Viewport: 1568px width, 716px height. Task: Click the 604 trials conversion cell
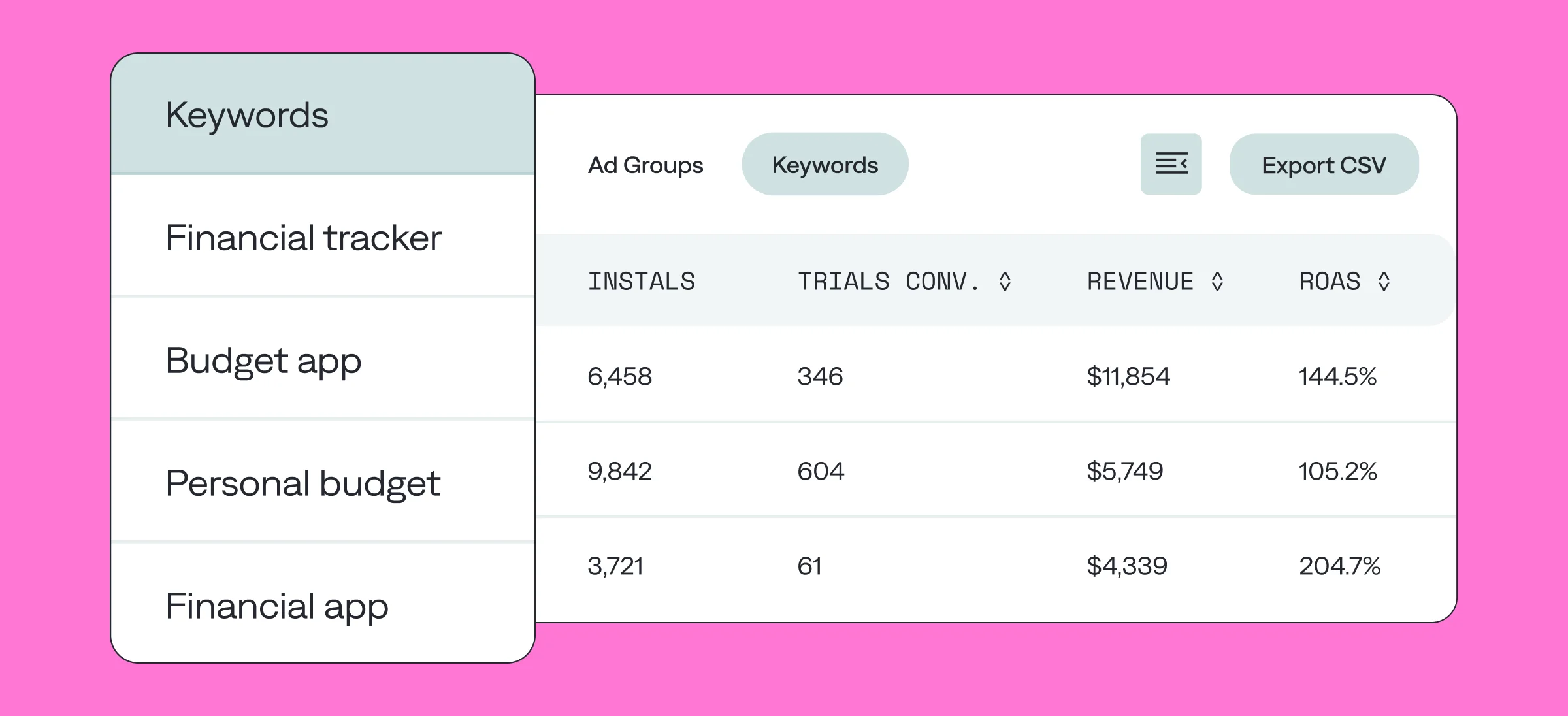point(821,471)
